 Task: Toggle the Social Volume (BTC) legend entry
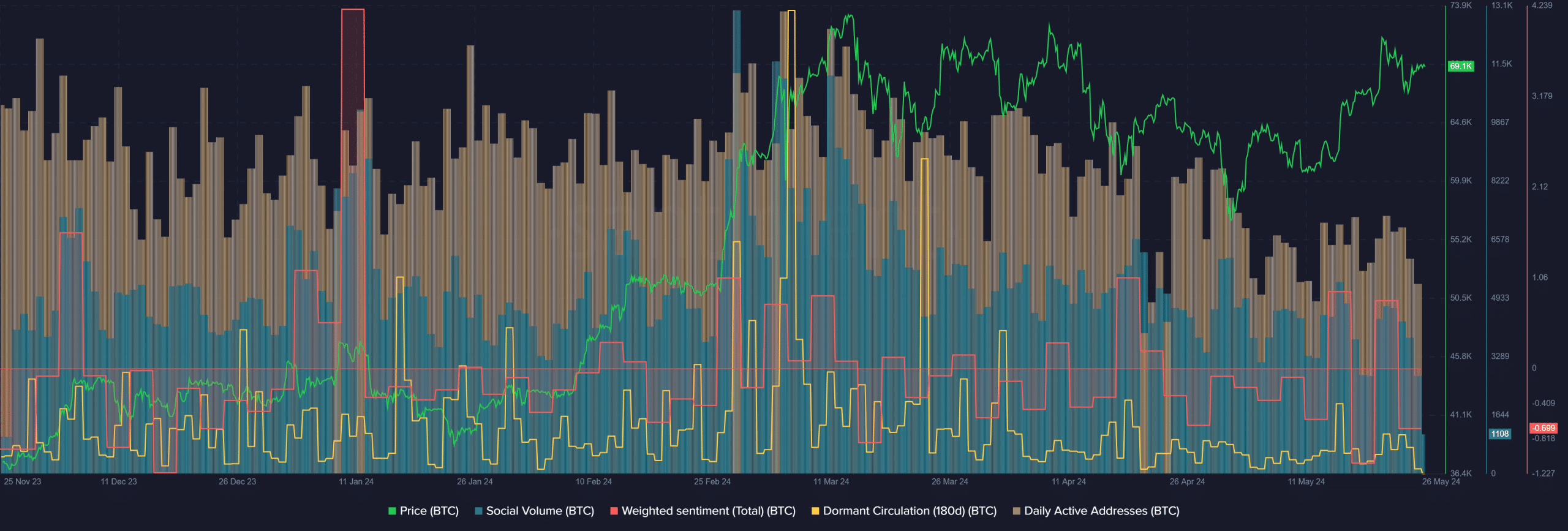tap(534, 511)
